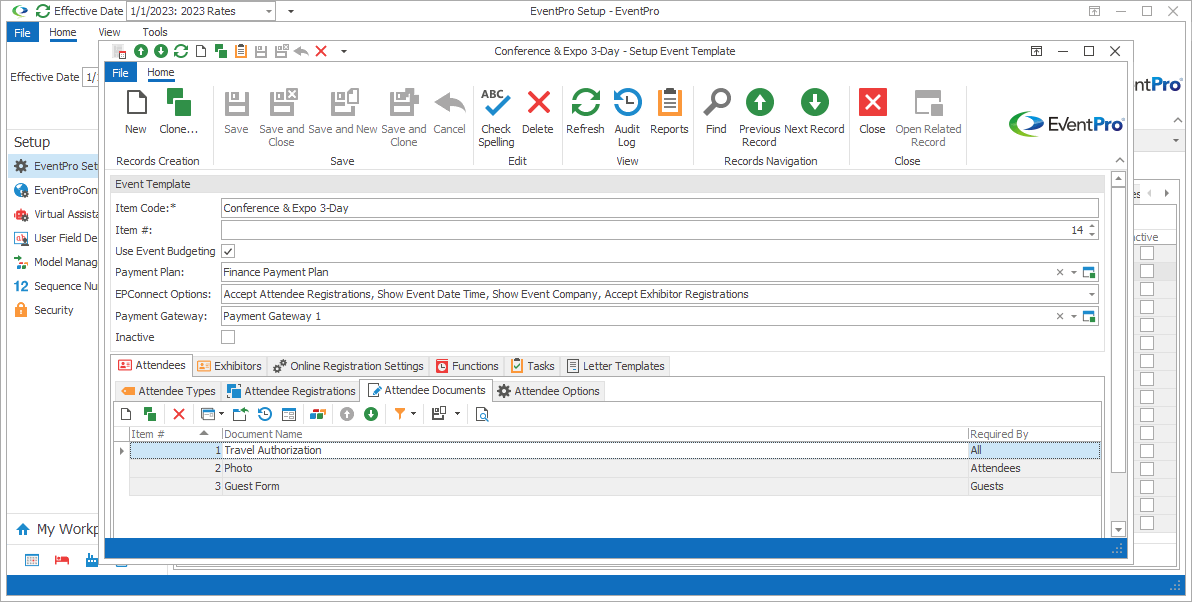The height and width of the screenshot is (602, 1192).
Task: Open Attendee Registrations sub-tab
Action: [x=291, y=391]
